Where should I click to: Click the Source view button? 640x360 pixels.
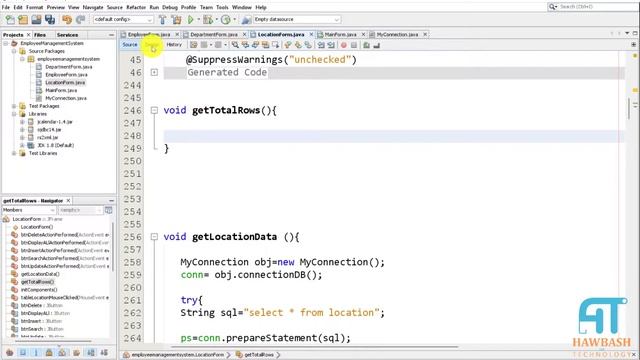coord(130,45)
